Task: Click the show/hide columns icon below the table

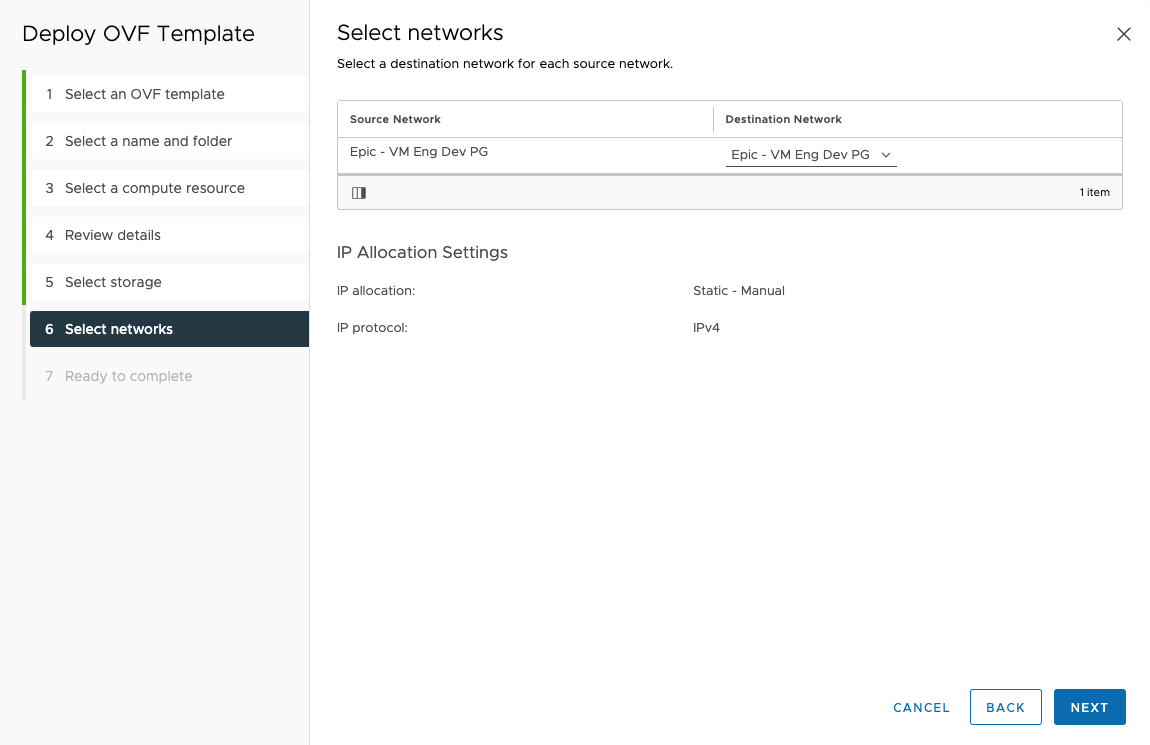Action: click(x=359, y=193)
